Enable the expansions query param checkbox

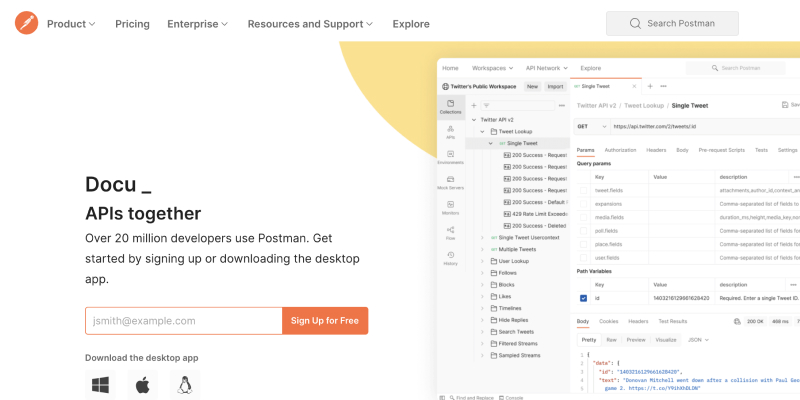(x=583, y=204)
